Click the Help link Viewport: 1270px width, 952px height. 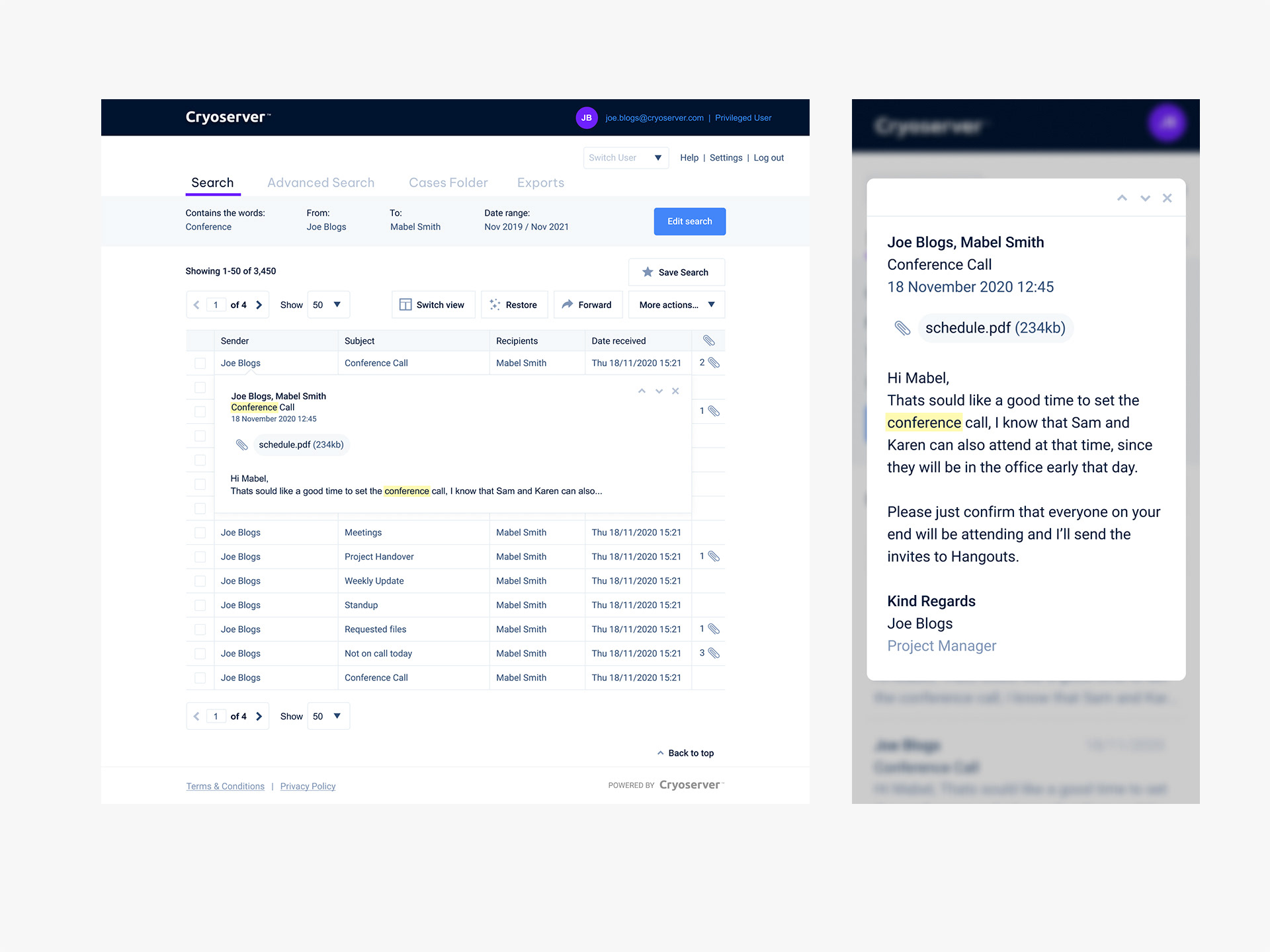click(x=689, y=158)
